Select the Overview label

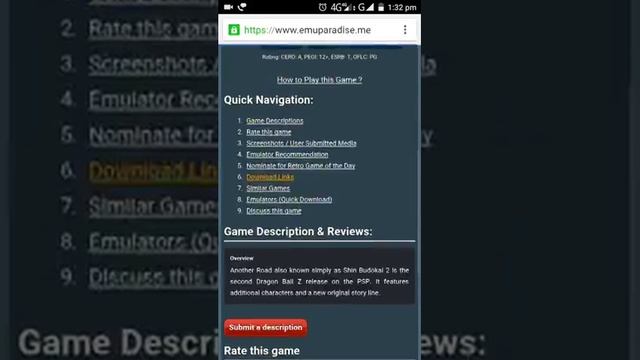coord(242,258)
